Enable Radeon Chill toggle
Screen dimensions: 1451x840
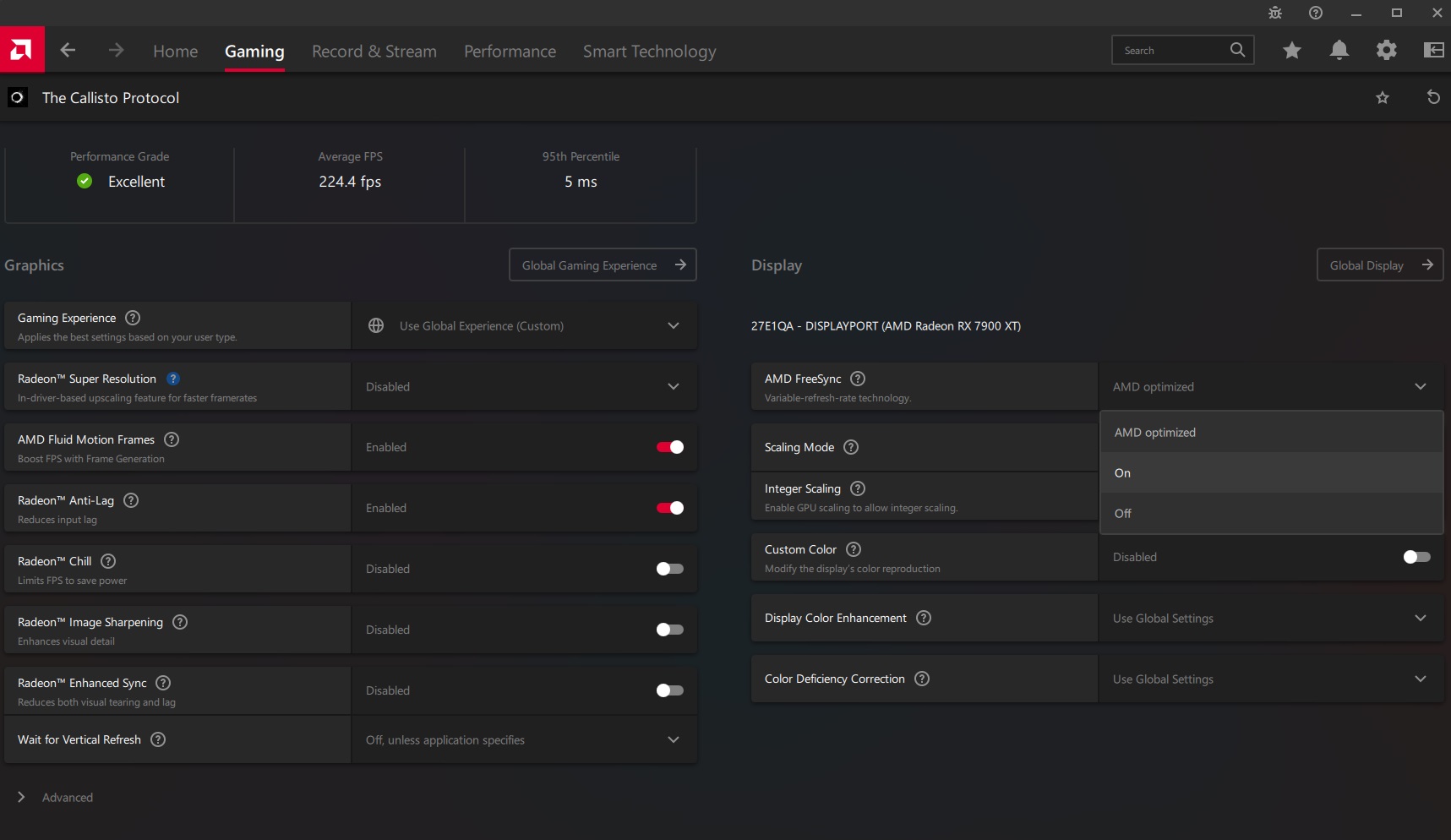click(x=670, y=569)
